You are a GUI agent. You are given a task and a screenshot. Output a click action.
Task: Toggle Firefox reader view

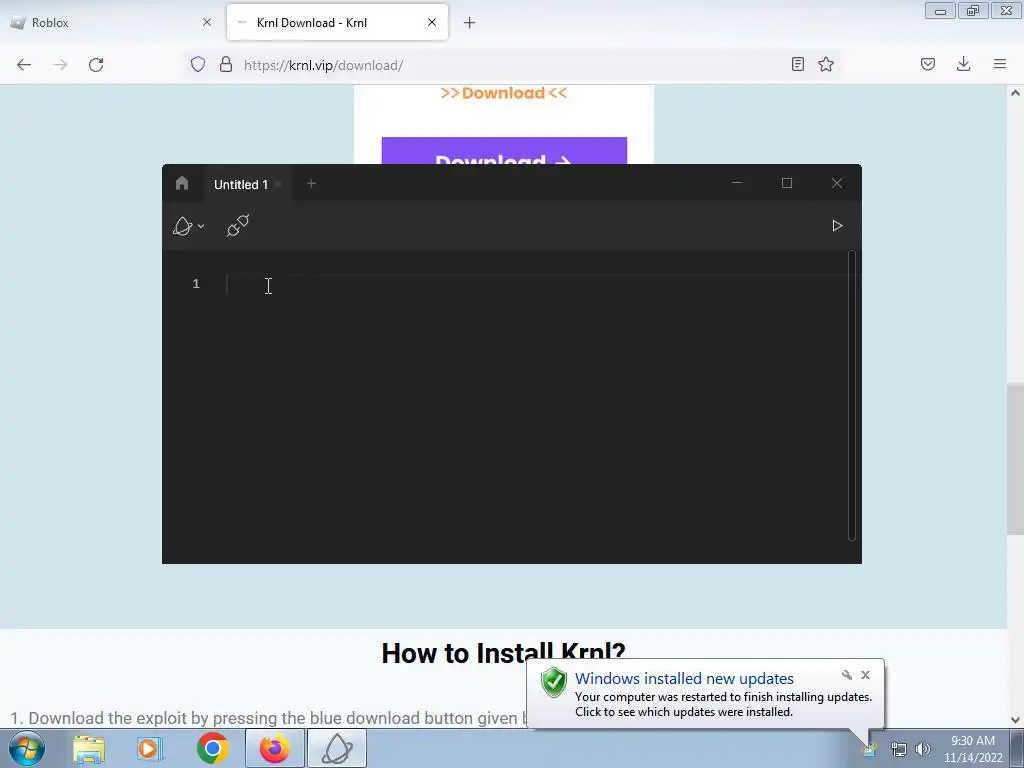point(797,64)
